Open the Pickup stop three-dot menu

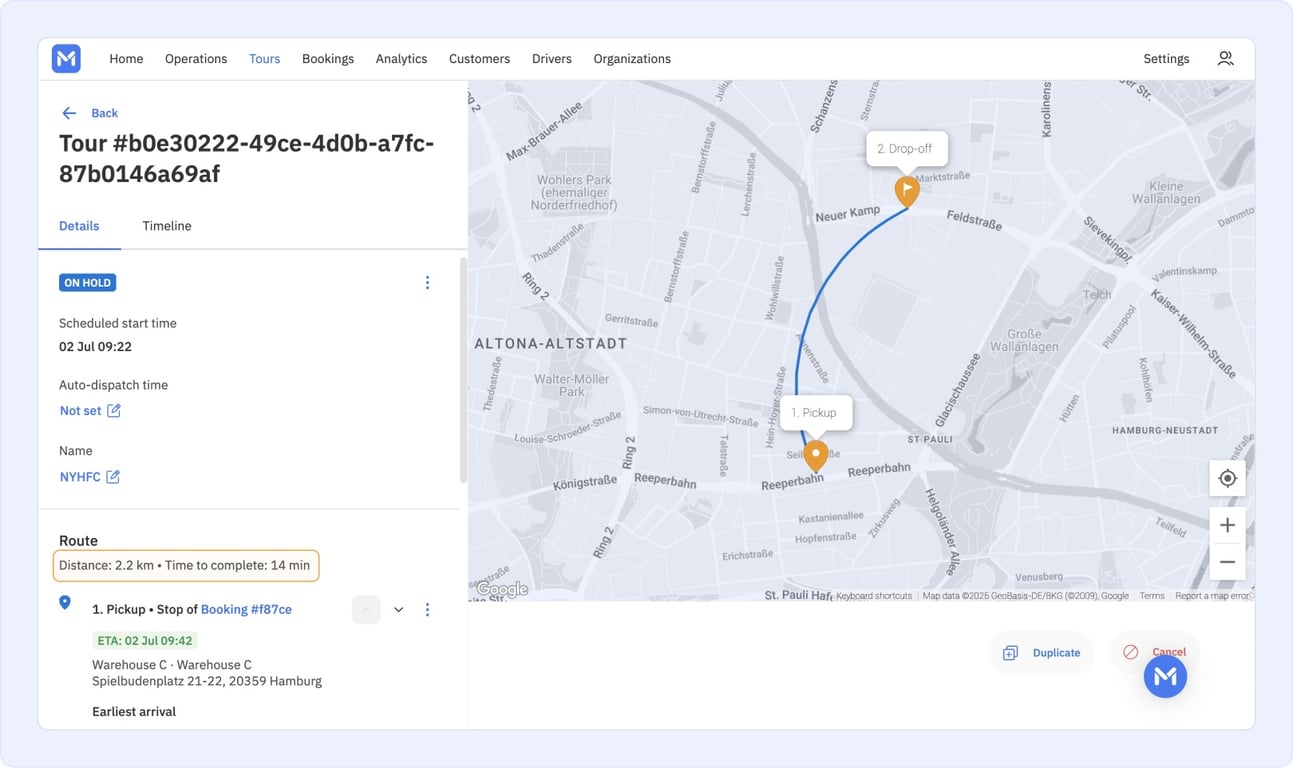tap(427, 610)
